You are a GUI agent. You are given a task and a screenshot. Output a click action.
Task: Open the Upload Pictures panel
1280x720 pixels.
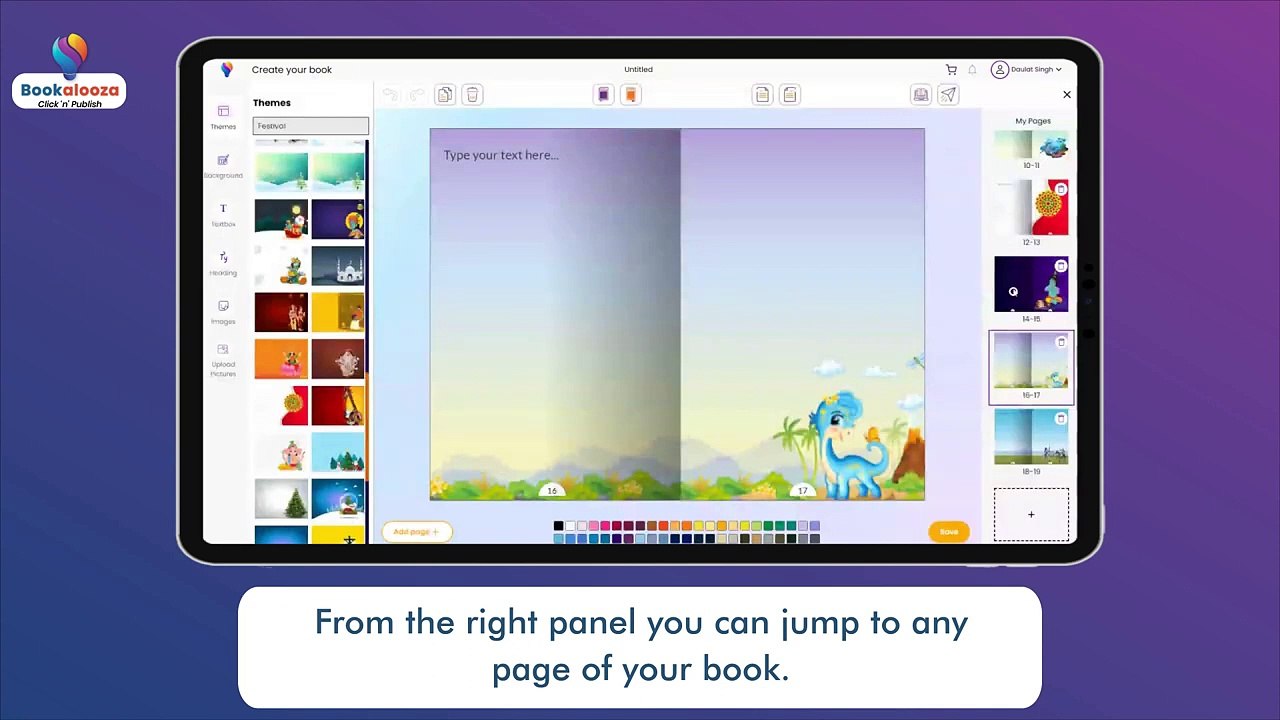click(223, 360)
